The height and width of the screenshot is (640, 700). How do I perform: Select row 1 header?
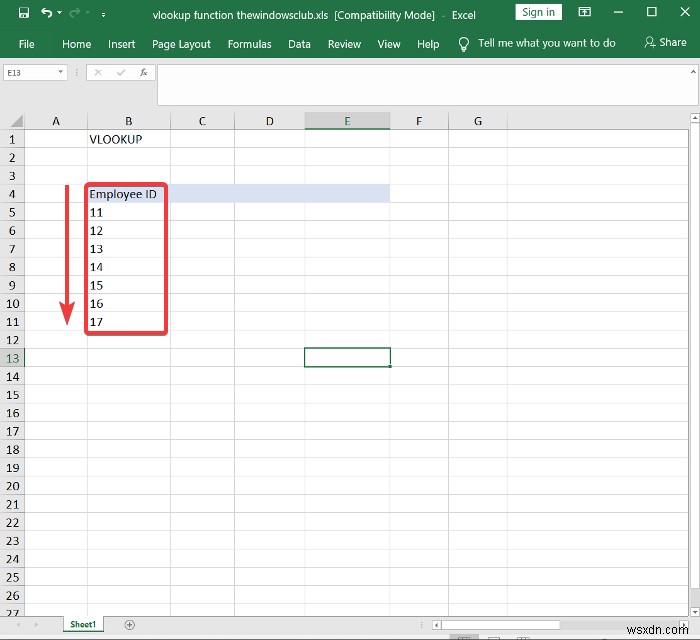(x=12, y=139)
